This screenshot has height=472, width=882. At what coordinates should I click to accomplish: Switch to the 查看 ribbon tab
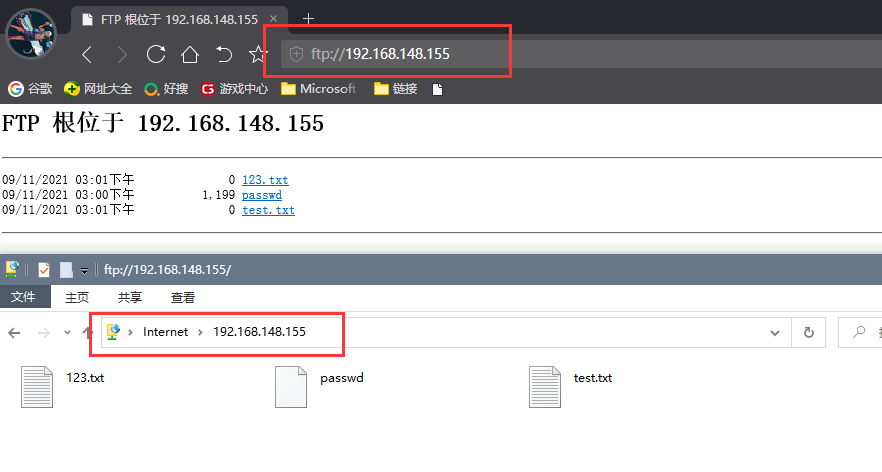tap(183, 297)
